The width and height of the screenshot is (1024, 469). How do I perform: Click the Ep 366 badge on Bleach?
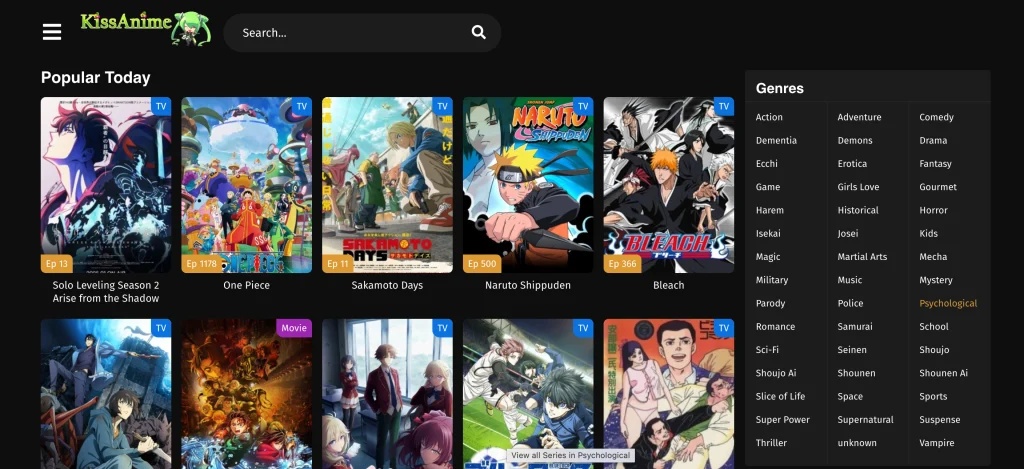(x=623, y=264)
